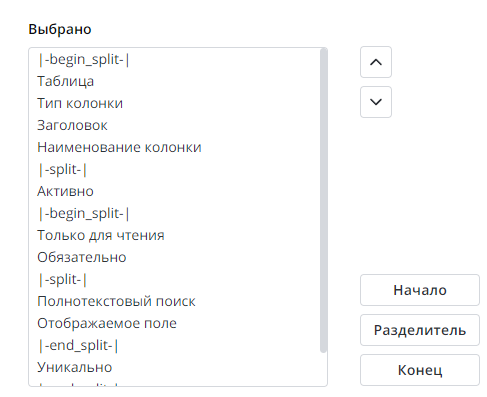Viewport: 487px width, 397px height.
Task: Select Наименование колонки in the list
Action: click(x=174, y=147)
